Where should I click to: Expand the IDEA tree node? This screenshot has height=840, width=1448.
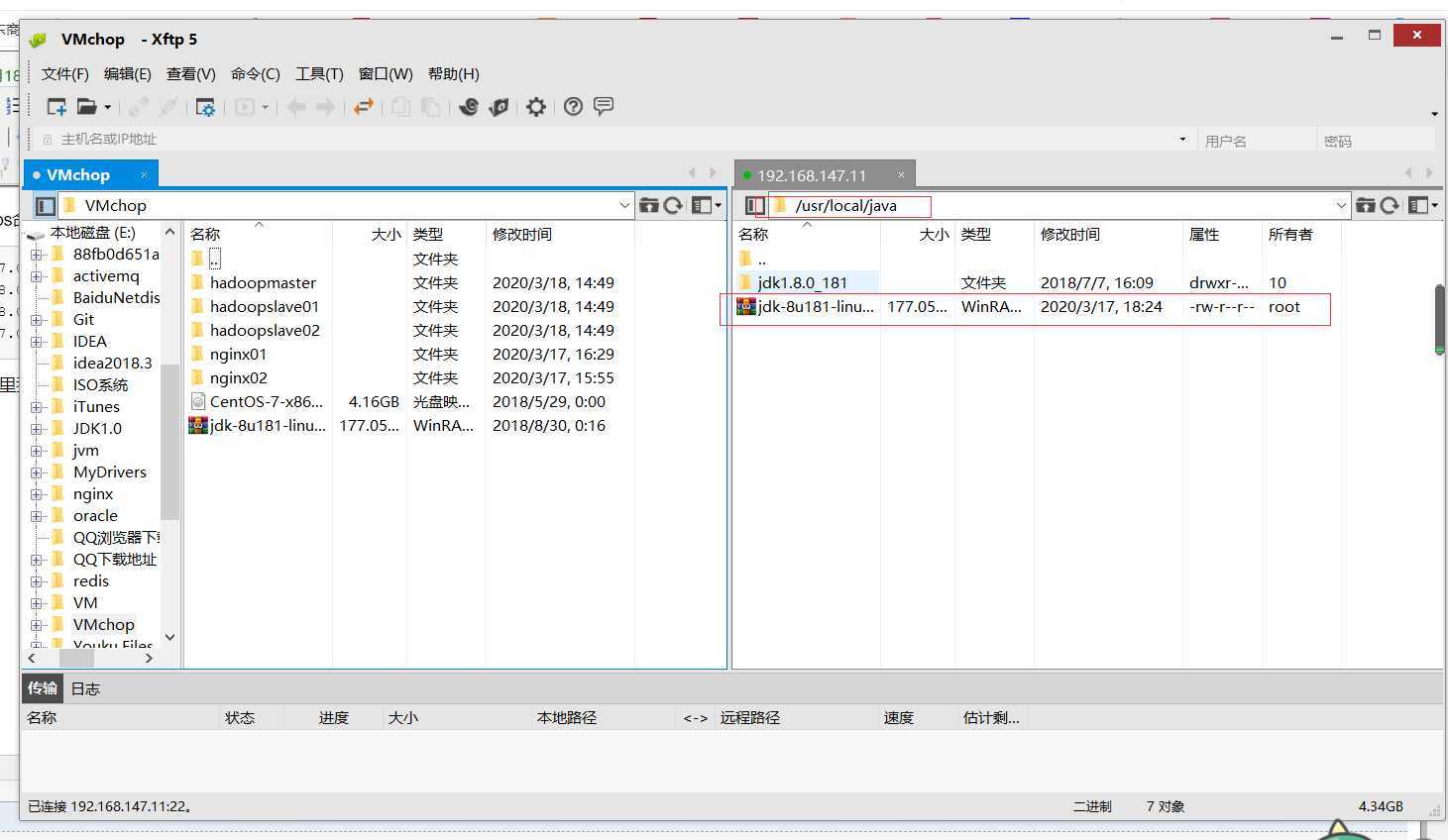[x=36, y=342]
